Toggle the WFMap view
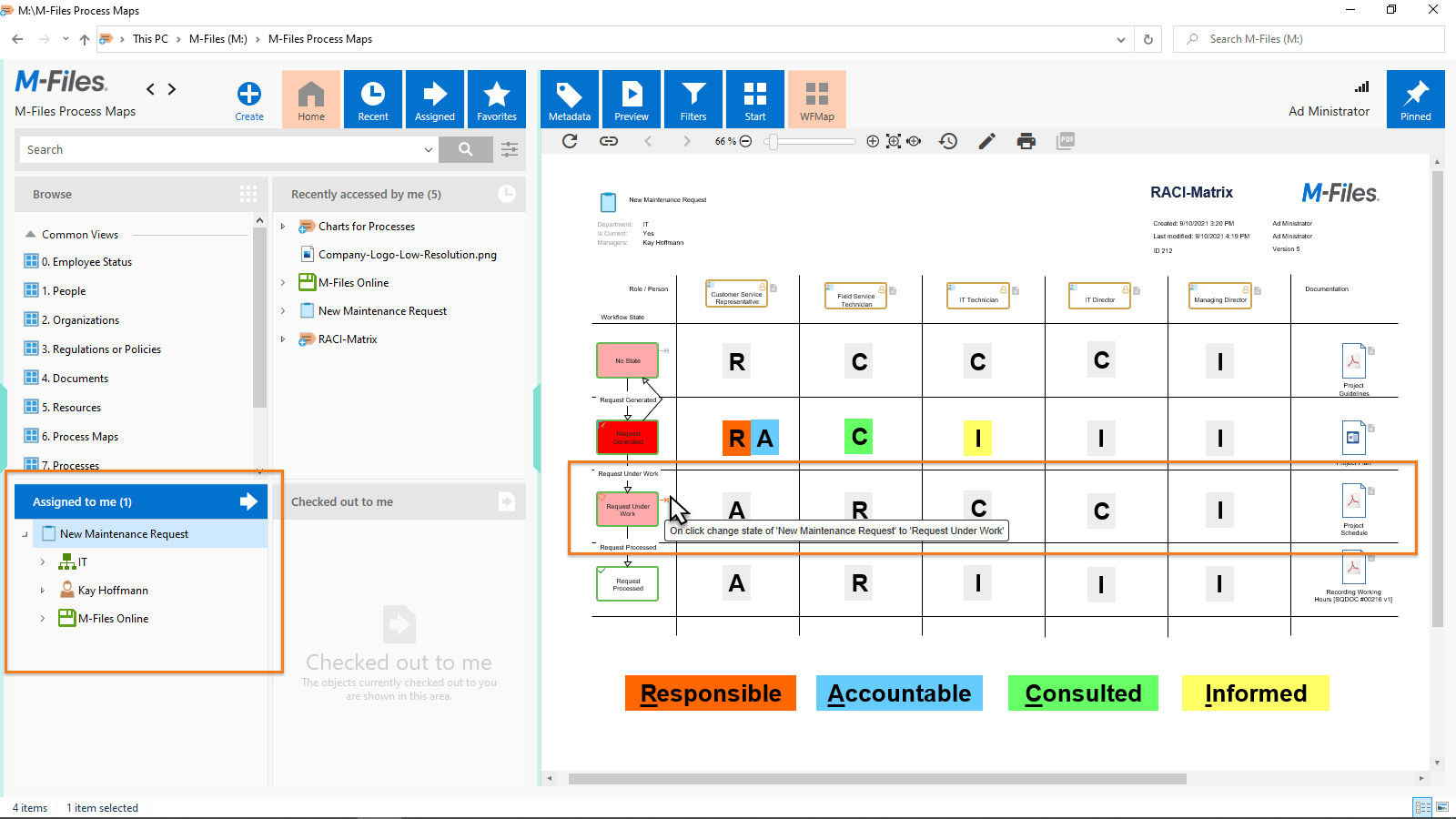This screenshot has width=1456, height=819. point(816,99)
